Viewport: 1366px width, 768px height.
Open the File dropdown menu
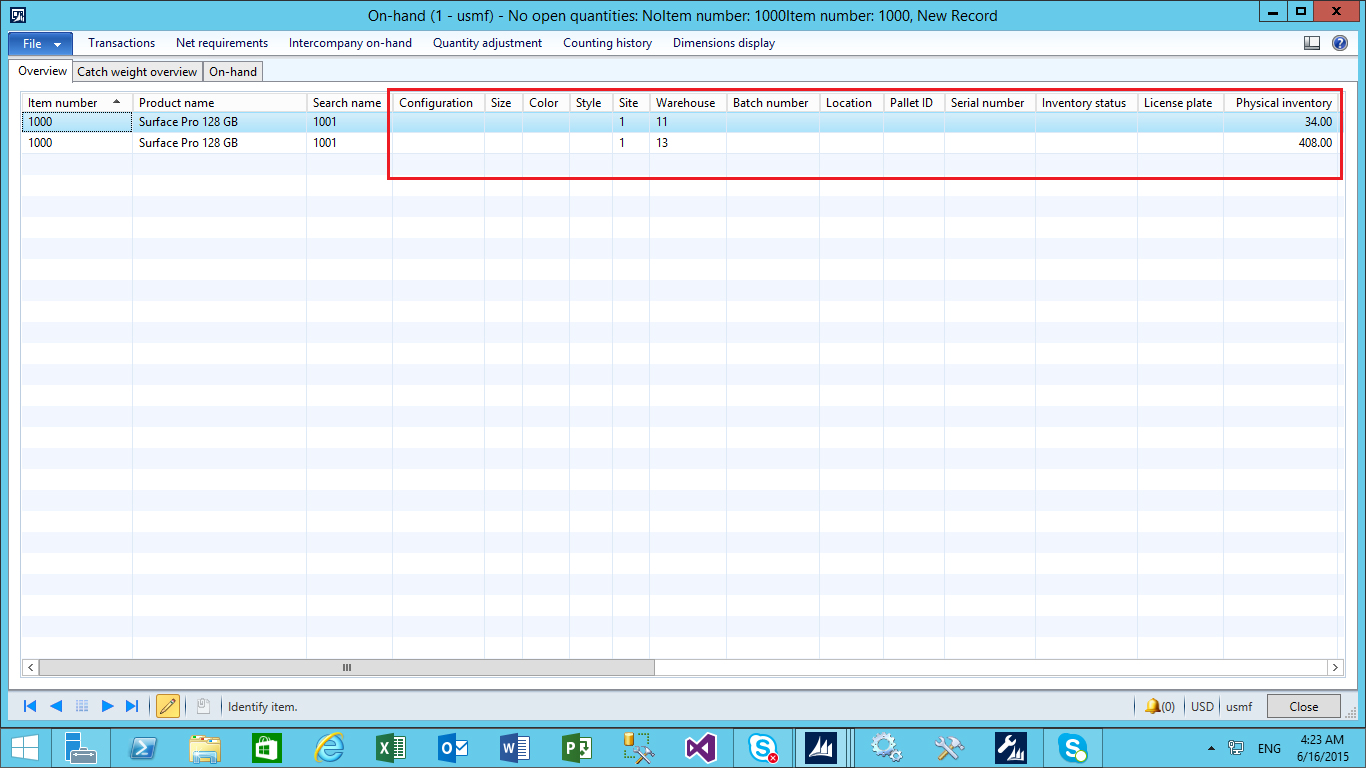click(40, 43)
